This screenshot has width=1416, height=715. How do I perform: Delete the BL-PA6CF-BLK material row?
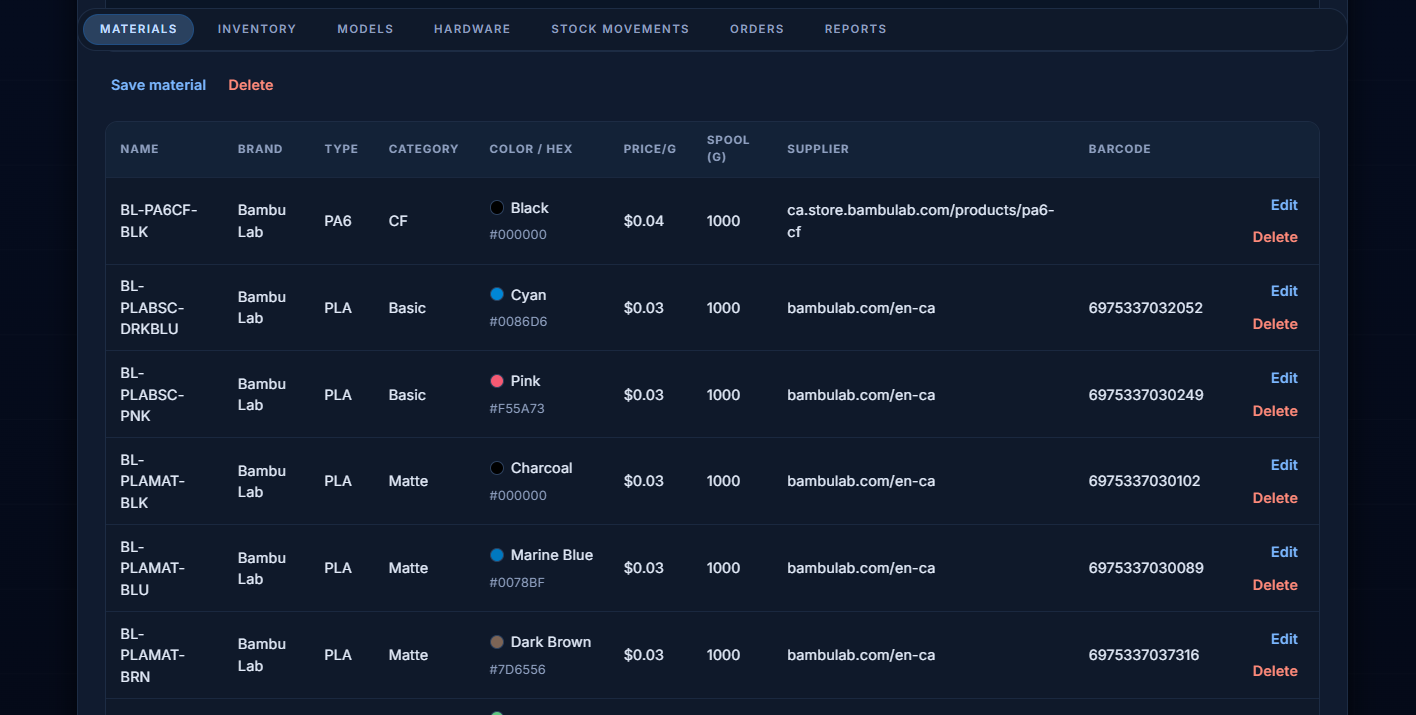(1275, 237)
